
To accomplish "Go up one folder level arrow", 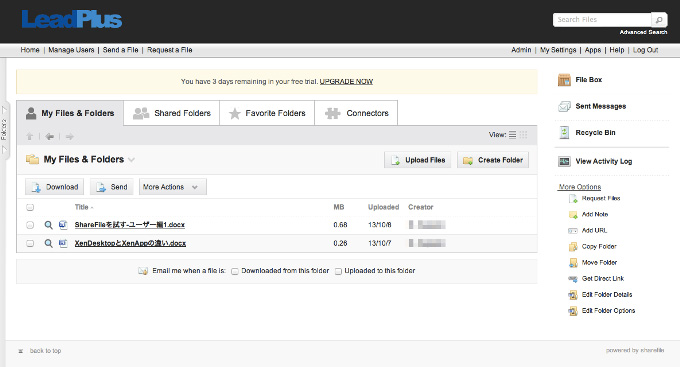I will tap(29, 136).
